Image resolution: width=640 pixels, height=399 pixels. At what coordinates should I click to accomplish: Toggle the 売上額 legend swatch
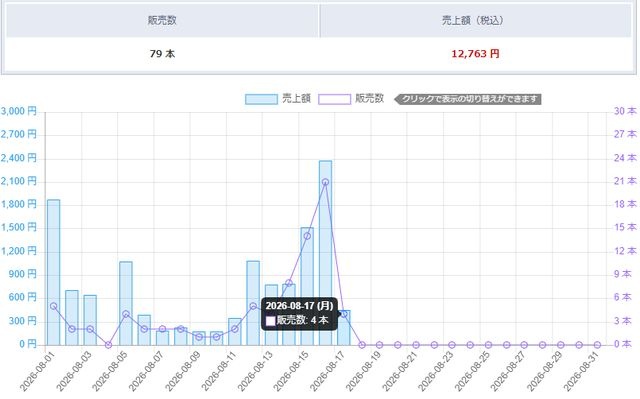[261, 99]
